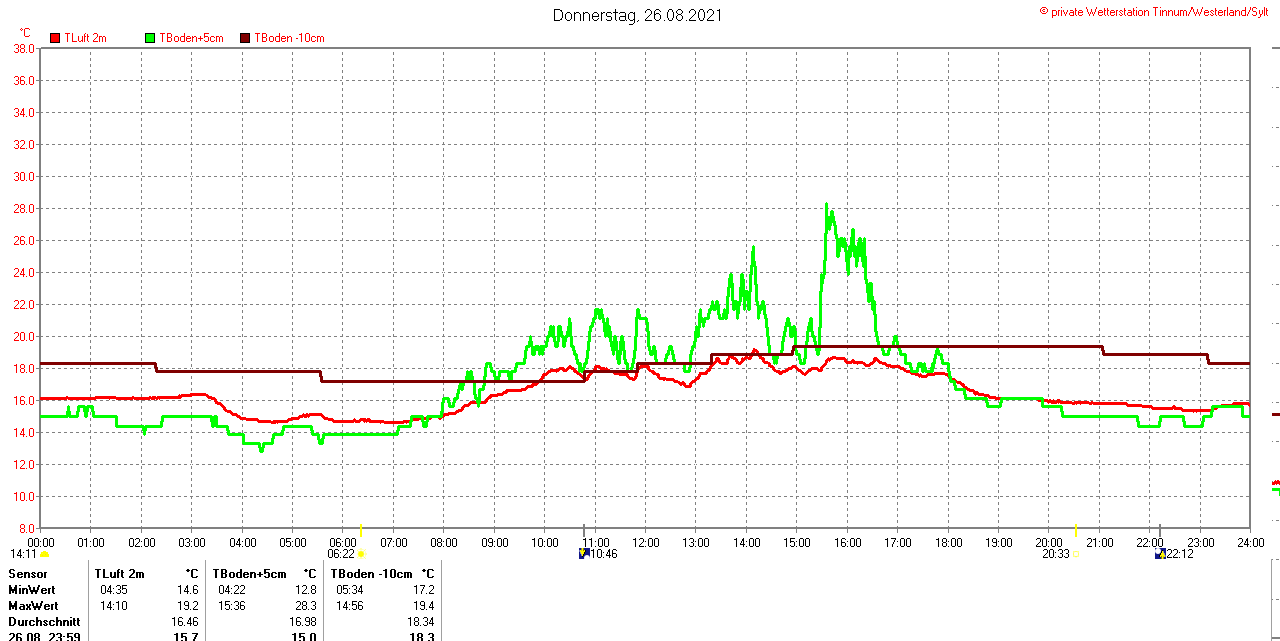Click the sunset icon at 20:33
This screenshot has width=1280, height=641.
1077,554
